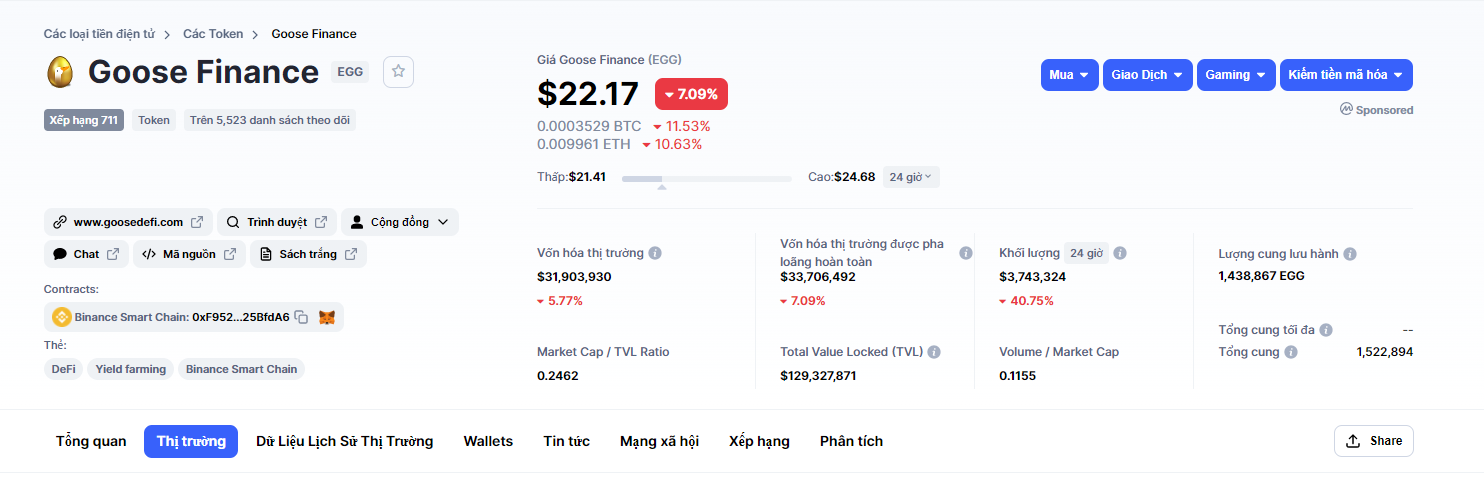Open the www.goosedefi.com website link
Screen dimensions: 1484x487
tap(127, 222)
